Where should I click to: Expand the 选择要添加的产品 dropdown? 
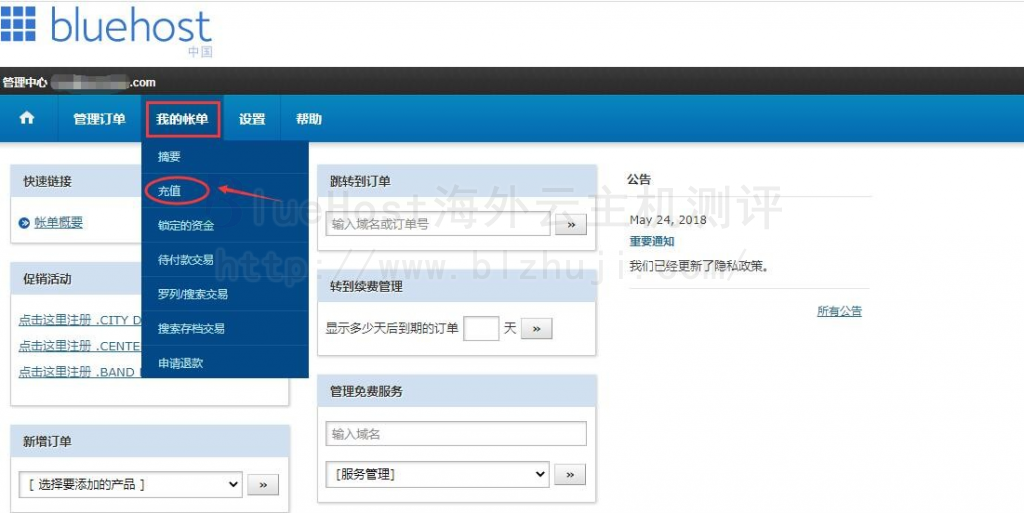pyautogui.click(x=130, y=485)
